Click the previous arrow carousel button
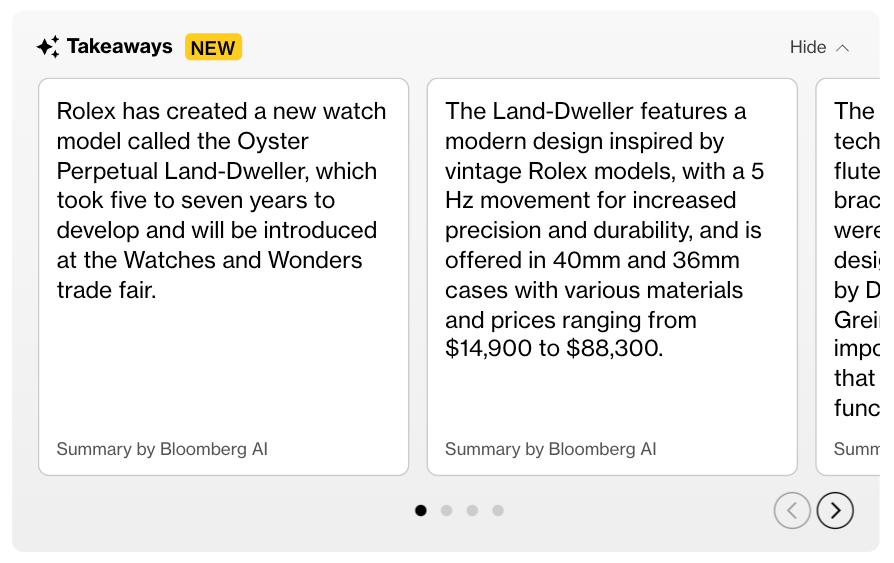This screenshot has width=894, height=563. [x=792, y=510]
